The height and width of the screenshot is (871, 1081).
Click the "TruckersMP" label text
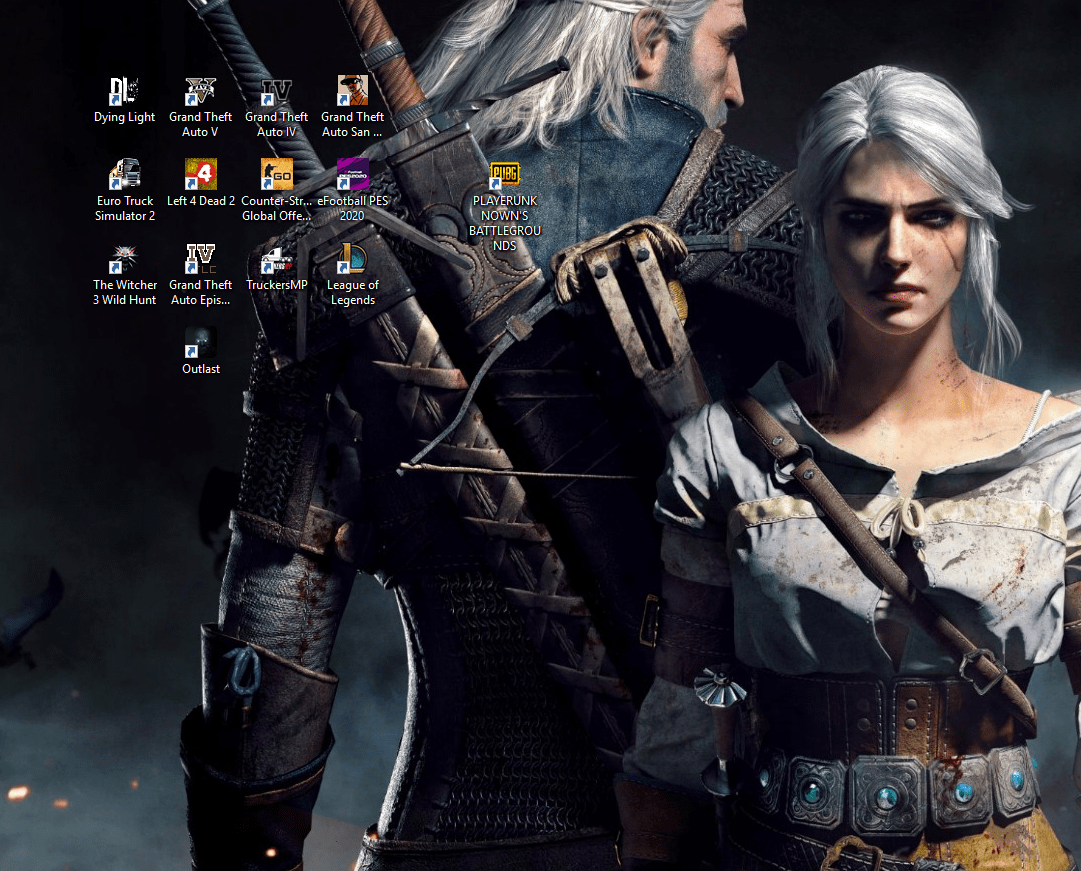276,285
